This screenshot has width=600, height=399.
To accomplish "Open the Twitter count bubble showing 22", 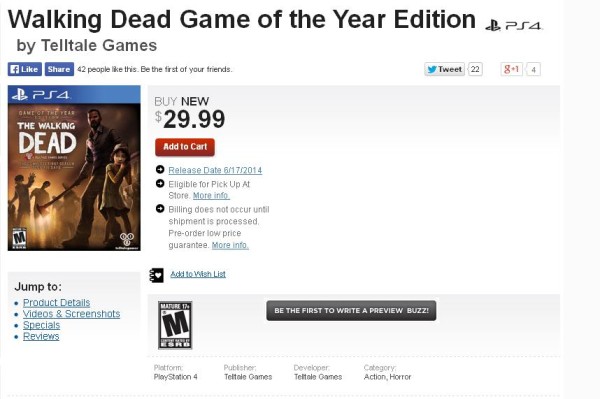I will click(475, 69).
